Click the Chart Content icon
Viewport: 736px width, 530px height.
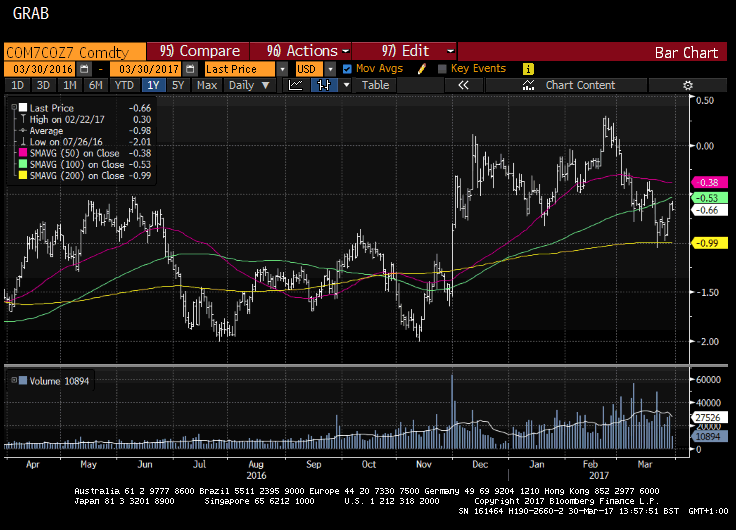click(529, 85)
